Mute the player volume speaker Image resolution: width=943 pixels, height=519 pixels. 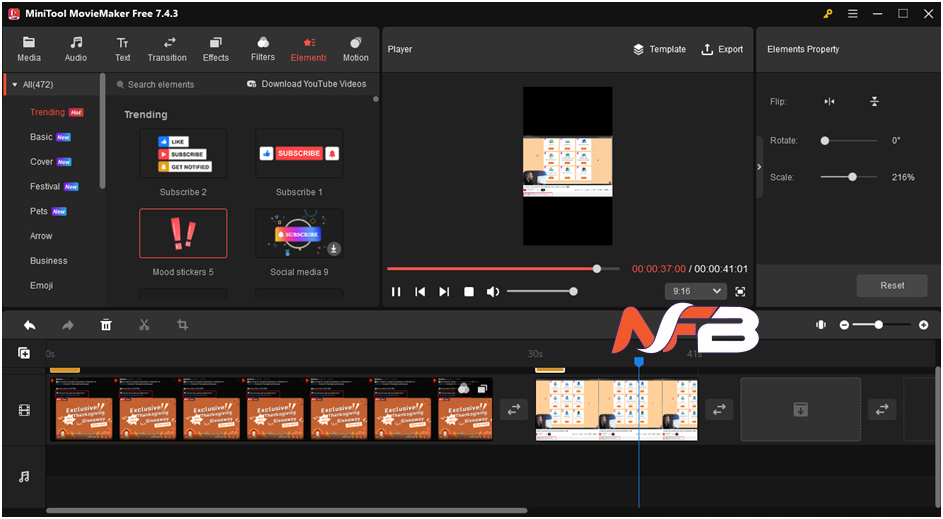[x=492, y=292]
